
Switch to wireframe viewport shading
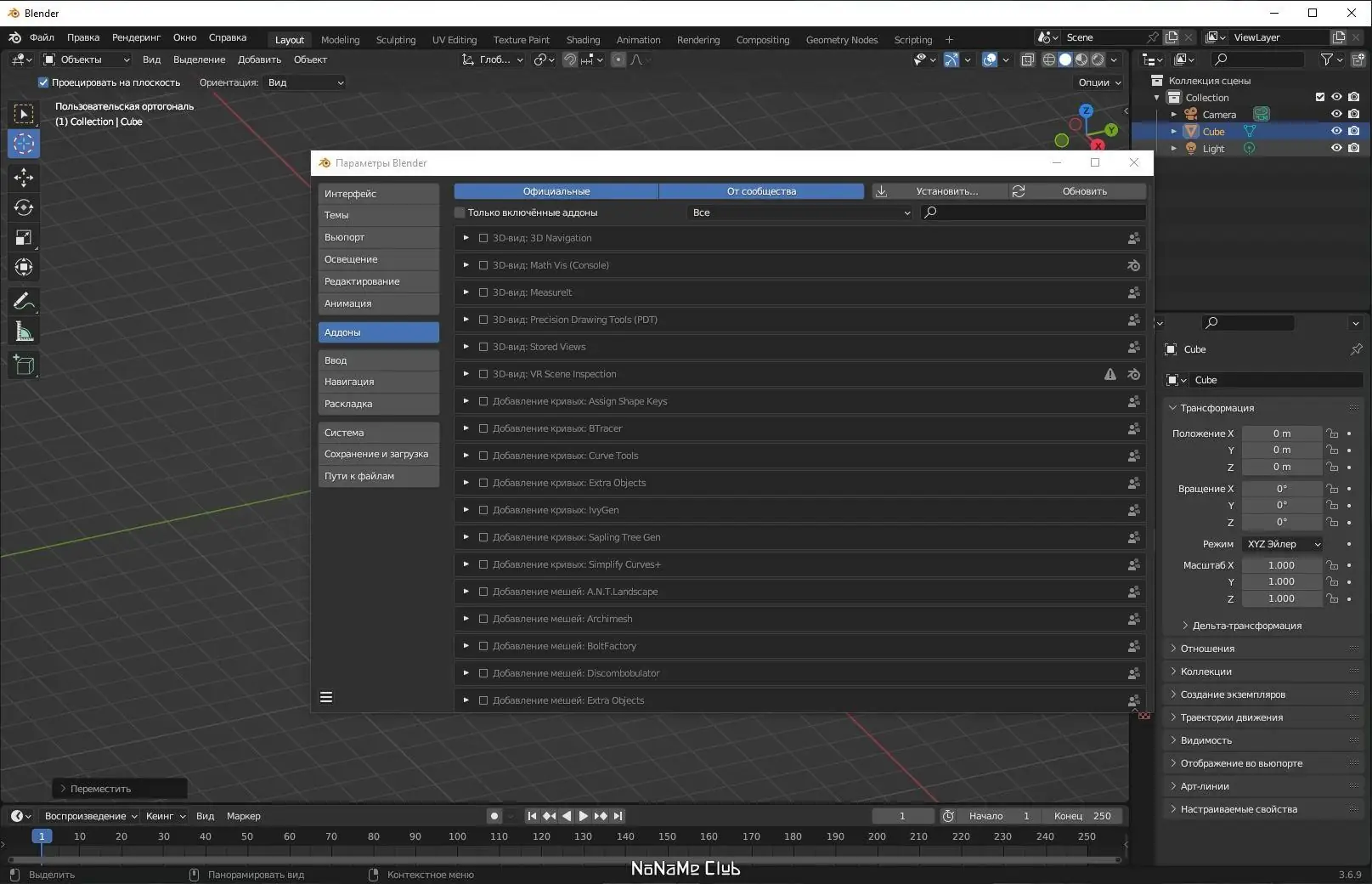(x=1049, y=59)
